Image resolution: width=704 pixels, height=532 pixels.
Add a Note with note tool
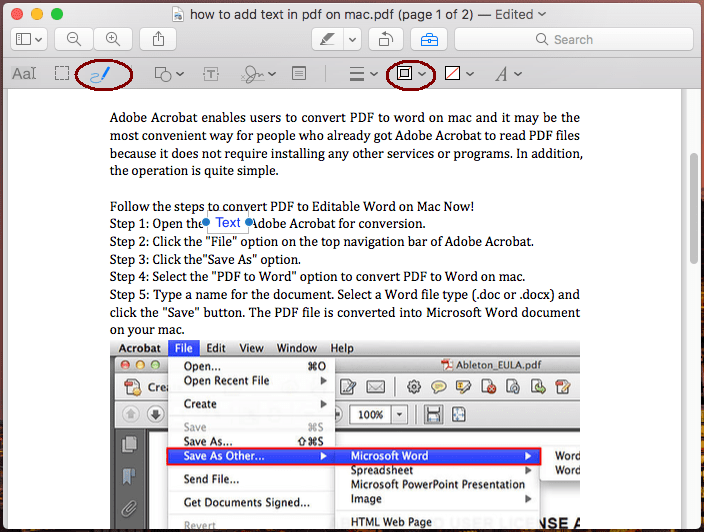point(299,73)
